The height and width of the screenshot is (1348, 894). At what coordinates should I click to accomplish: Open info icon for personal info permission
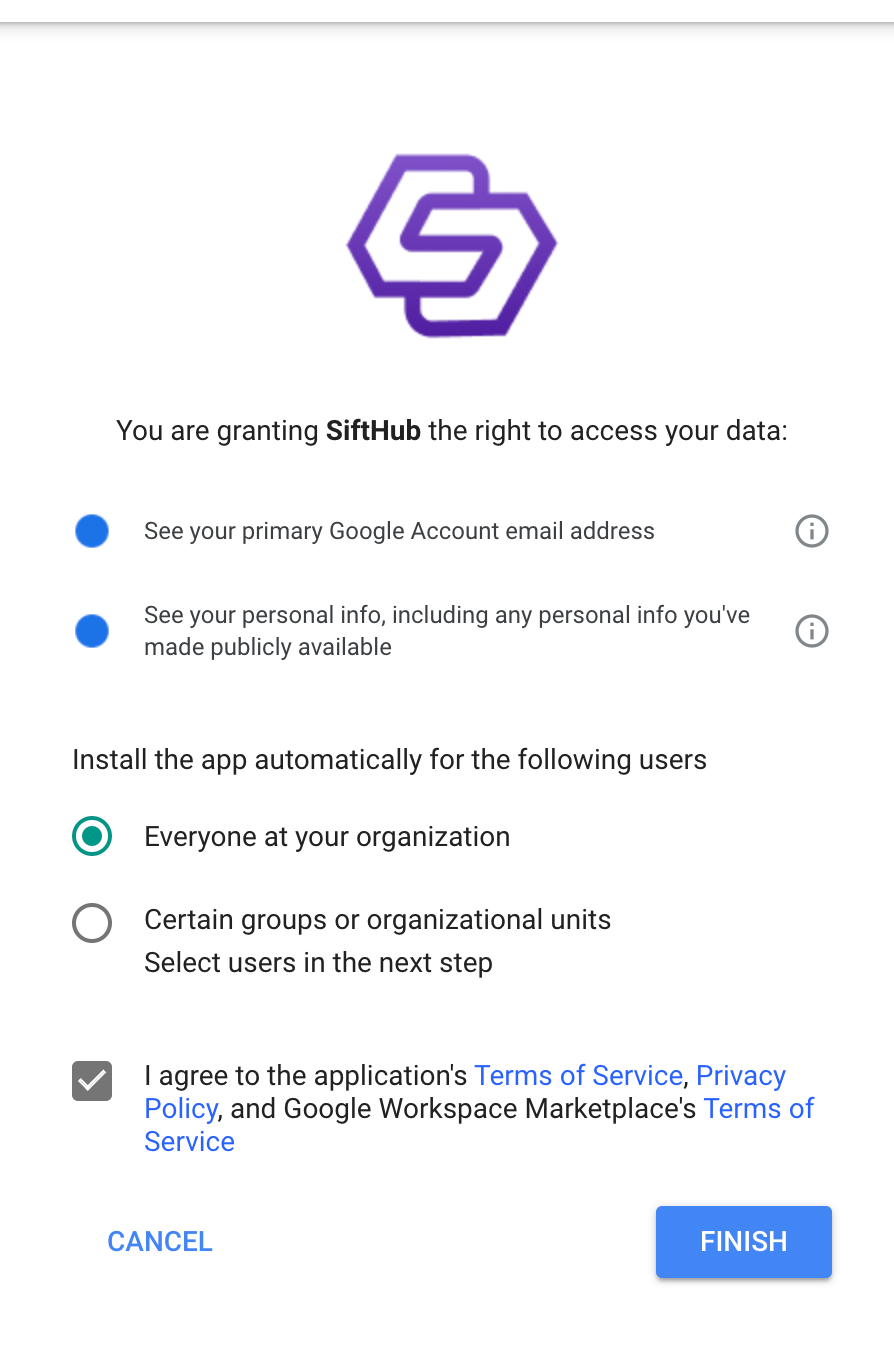click(811, 631)
